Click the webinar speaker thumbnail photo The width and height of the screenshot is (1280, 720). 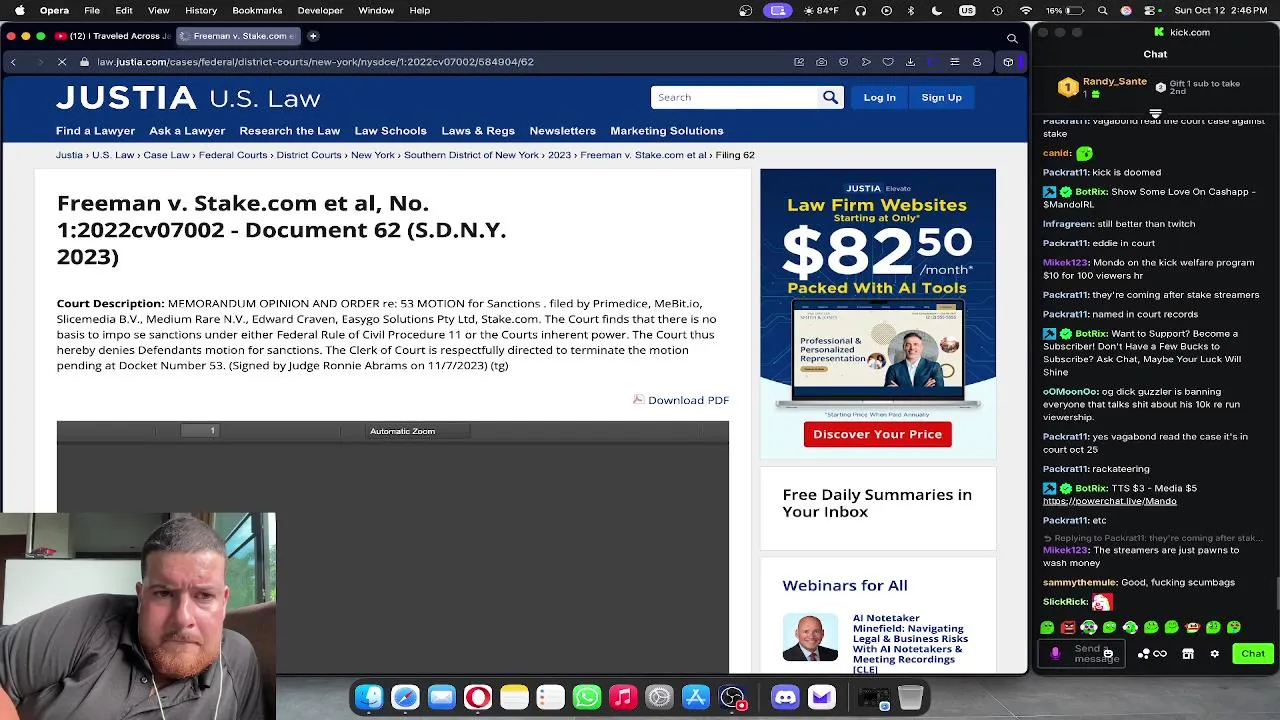click(810, 637)
